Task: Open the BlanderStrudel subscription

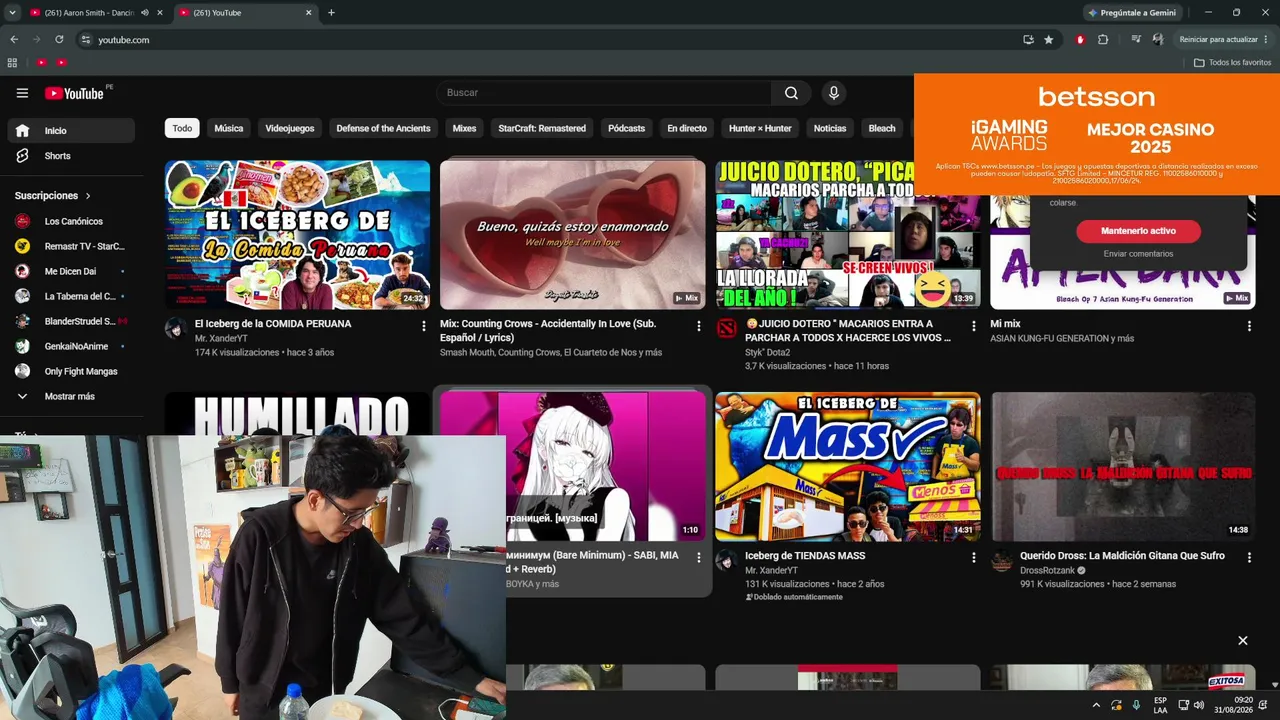Action: tap(71, 321)
